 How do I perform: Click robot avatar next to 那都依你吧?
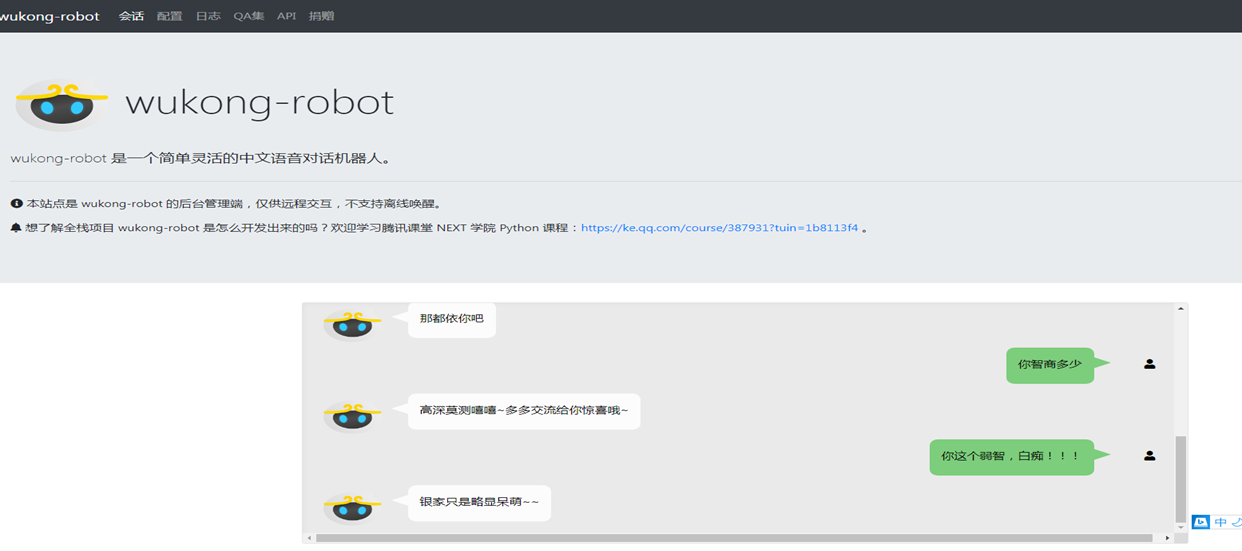tap(352, 324)
